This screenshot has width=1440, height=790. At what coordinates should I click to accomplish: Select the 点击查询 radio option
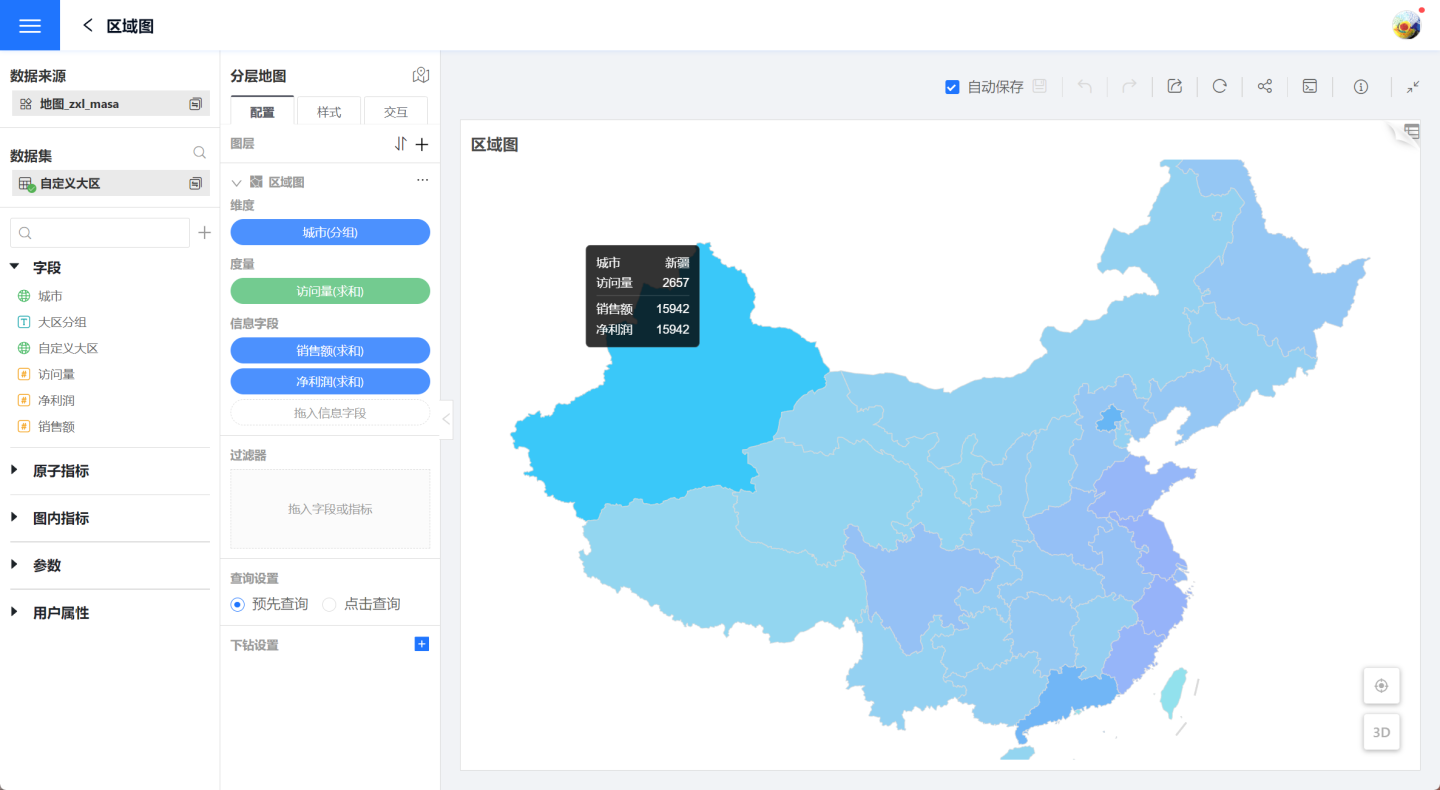[x=329, y=604]
